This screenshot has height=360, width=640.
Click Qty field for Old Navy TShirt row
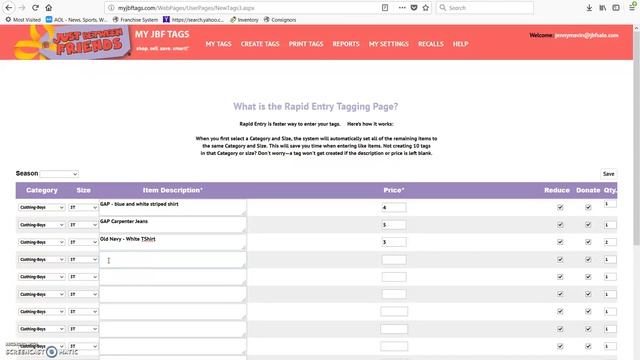[x=610, y=242]
